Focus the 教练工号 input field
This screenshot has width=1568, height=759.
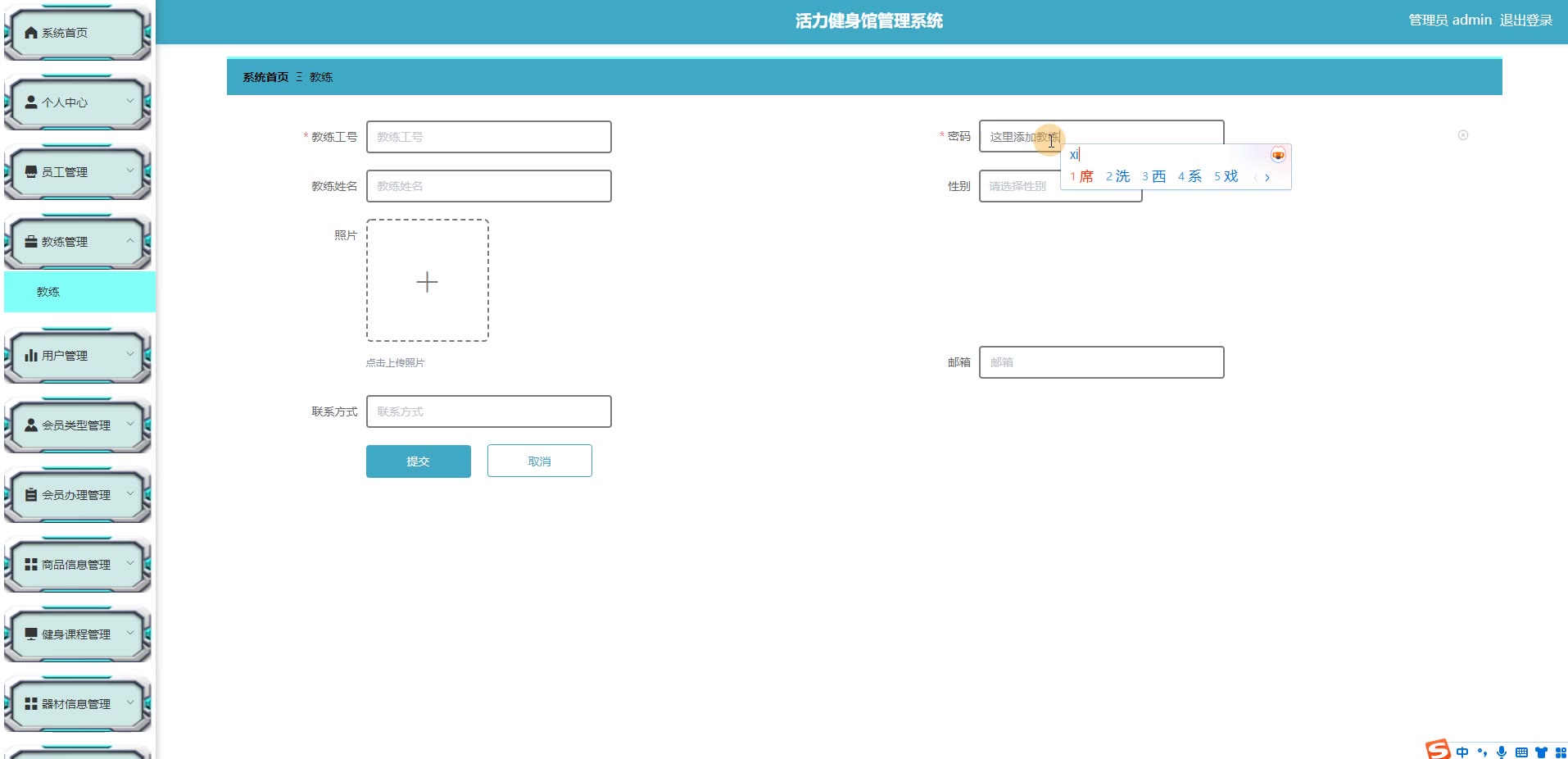tap(489, 137)
